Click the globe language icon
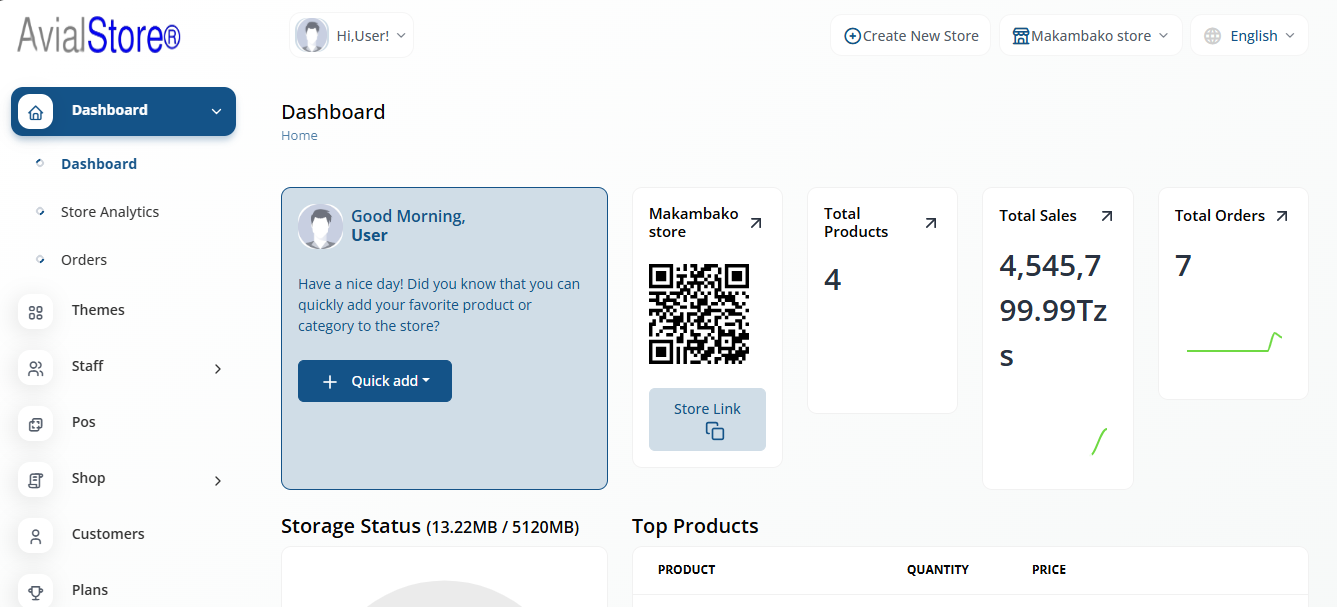 (1213, 36)
